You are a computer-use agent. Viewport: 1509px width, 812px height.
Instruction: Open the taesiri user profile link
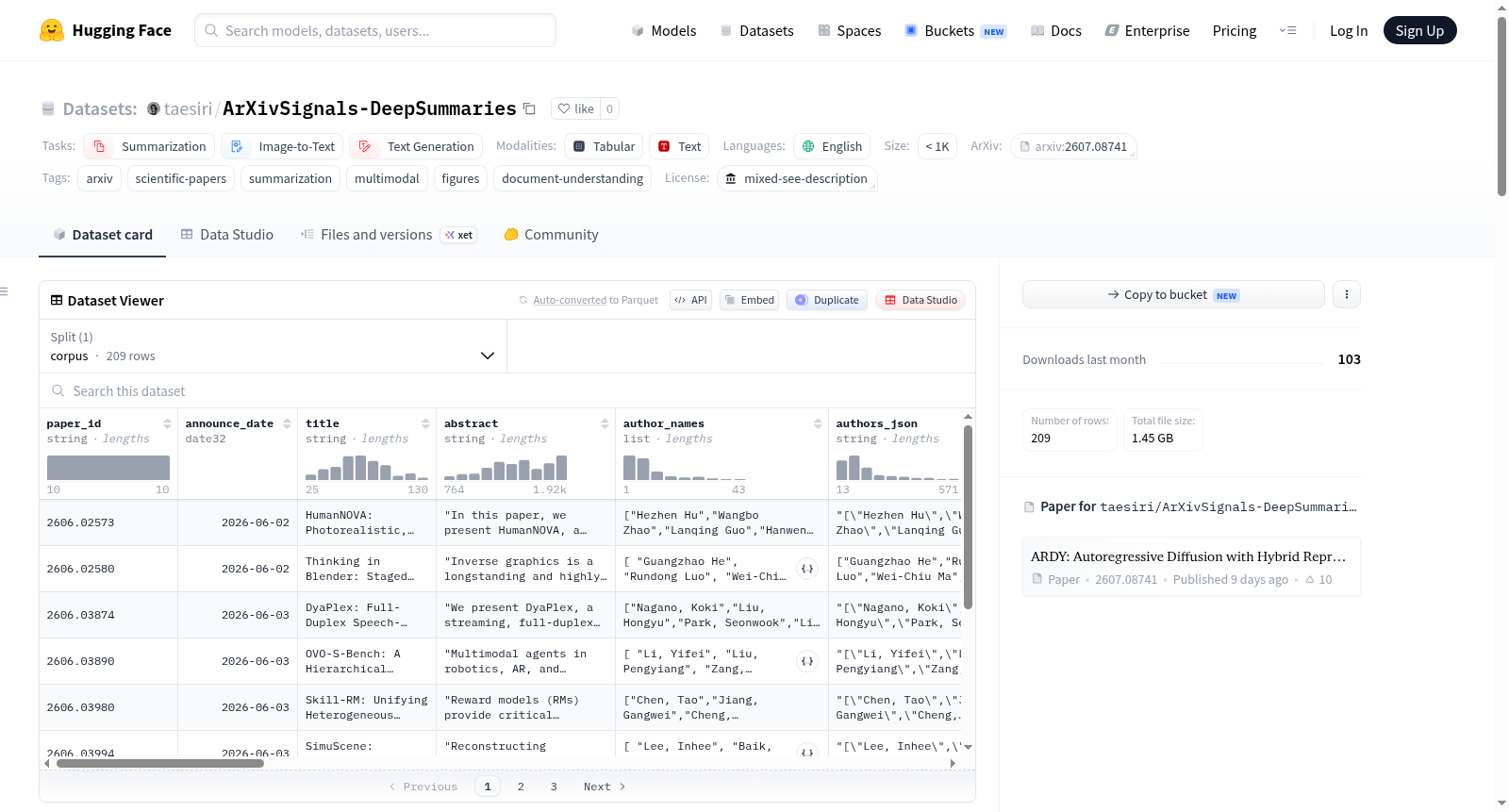(188, 109)
